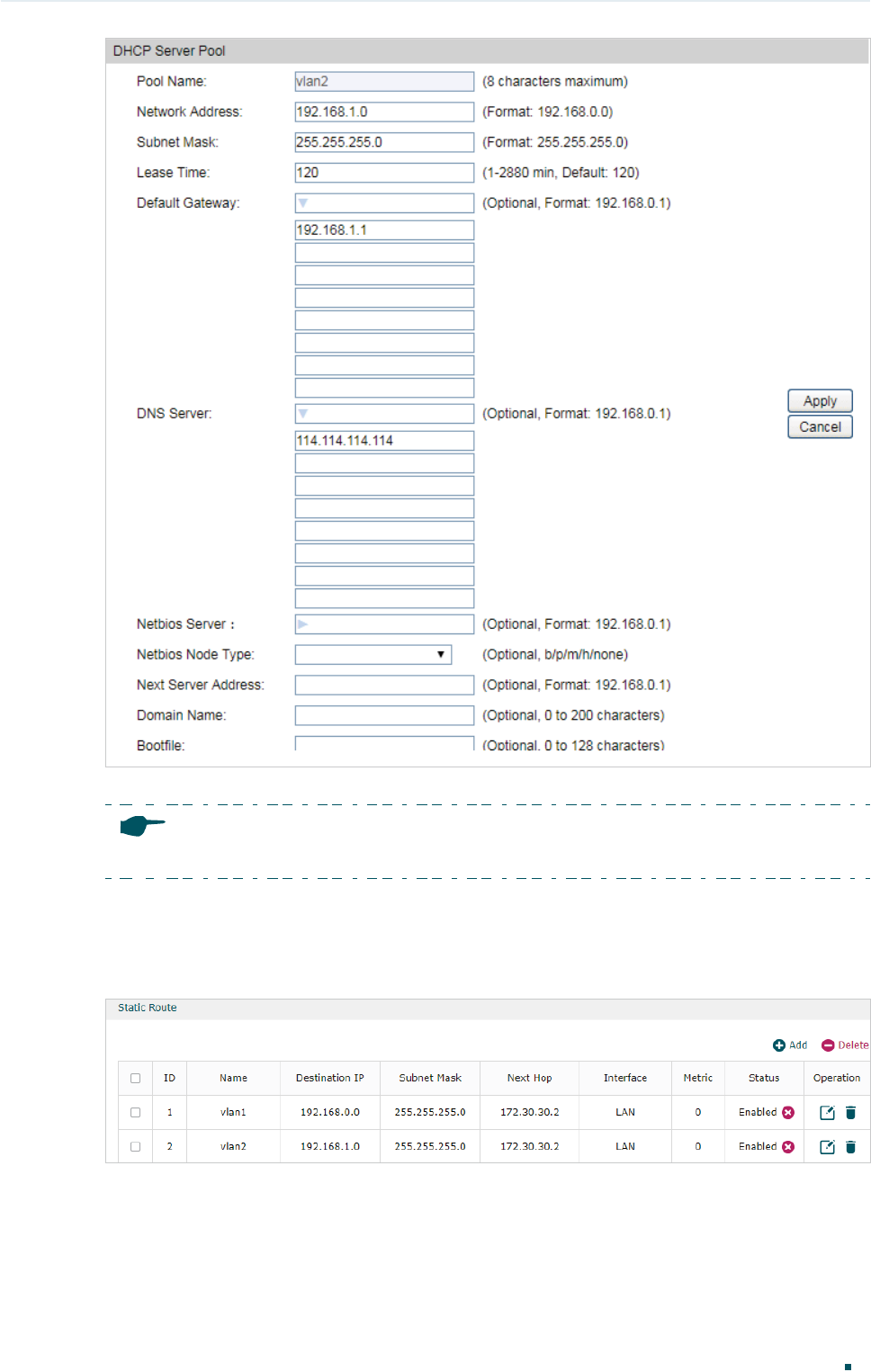Check the box for route ID 2
This screenshot has width=871, height=1372.
click(136, 1147)
